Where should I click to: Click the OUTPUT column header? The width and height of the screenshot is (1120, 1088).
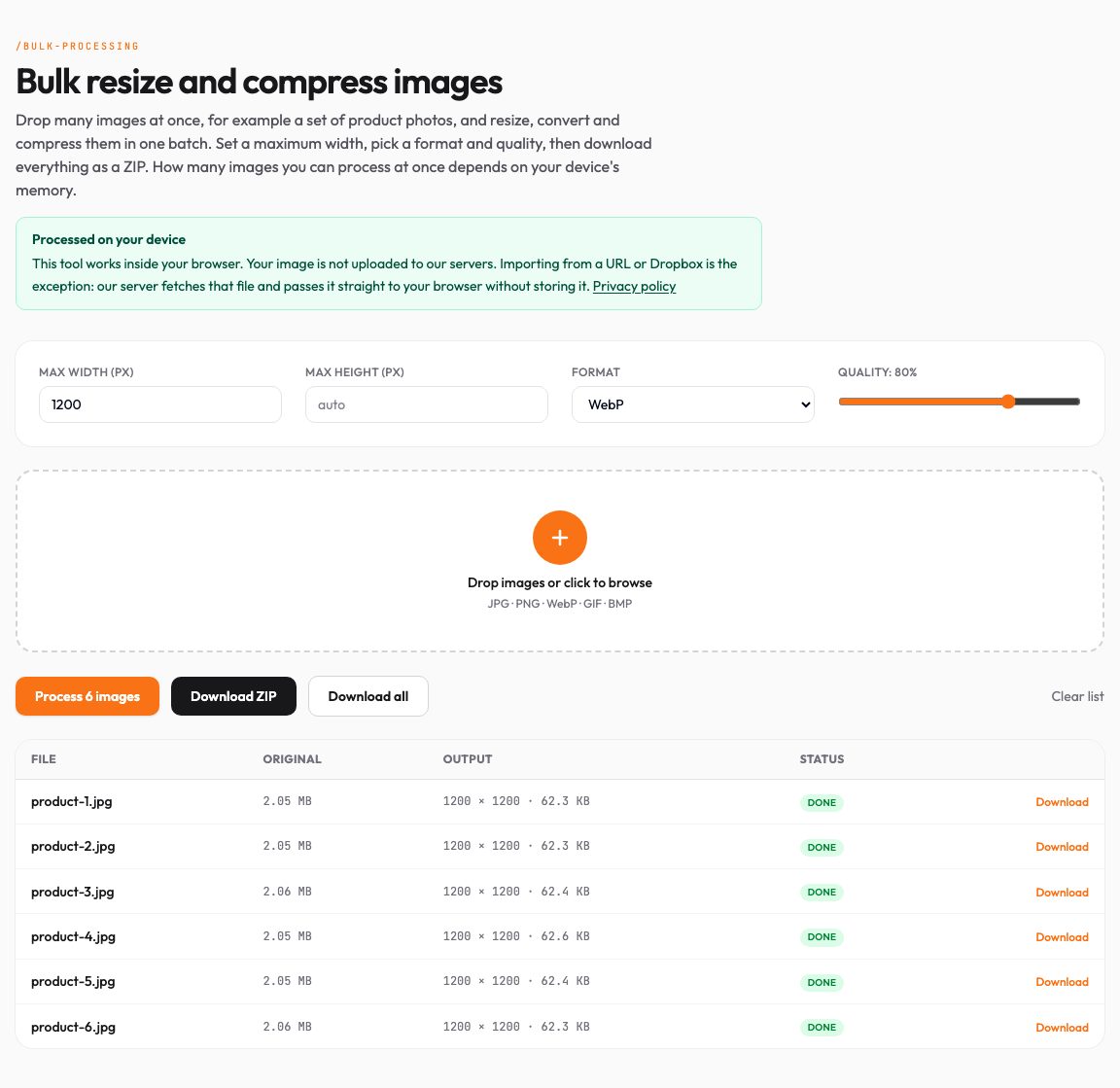[x=467, y=758]
